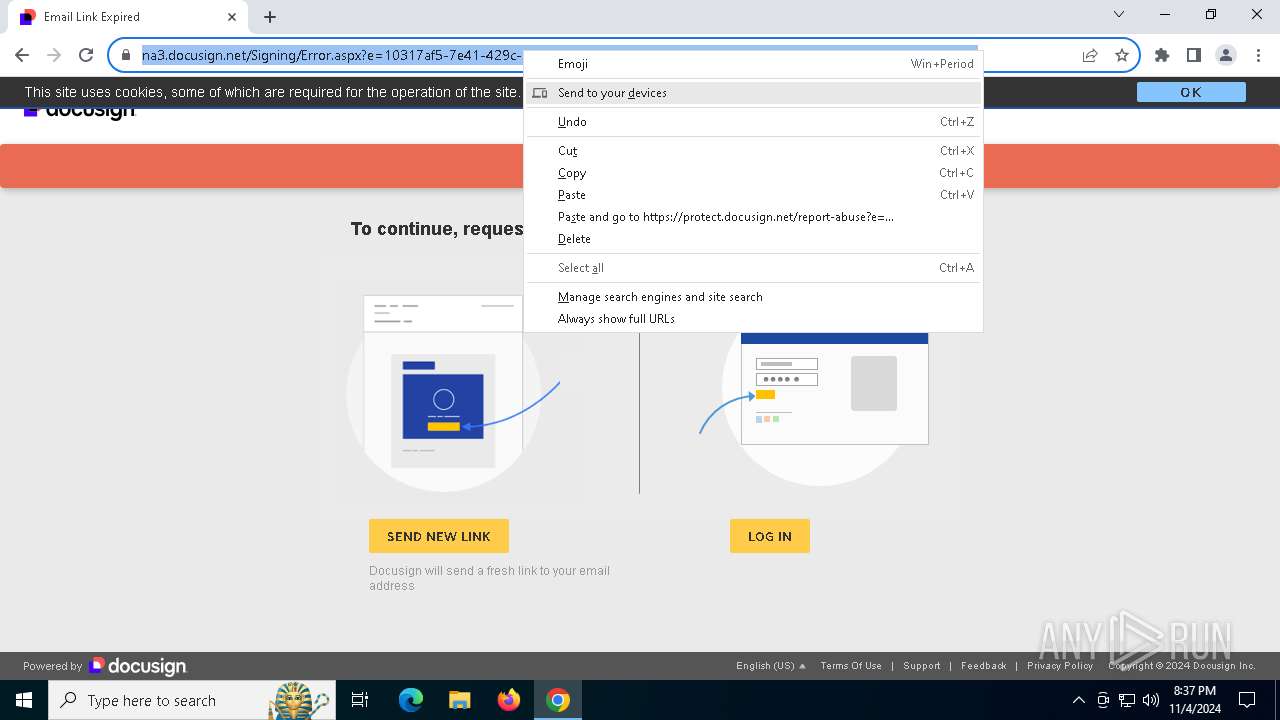Launch Firefox from taskbar
1280x720 pixels.
(509, 700)
